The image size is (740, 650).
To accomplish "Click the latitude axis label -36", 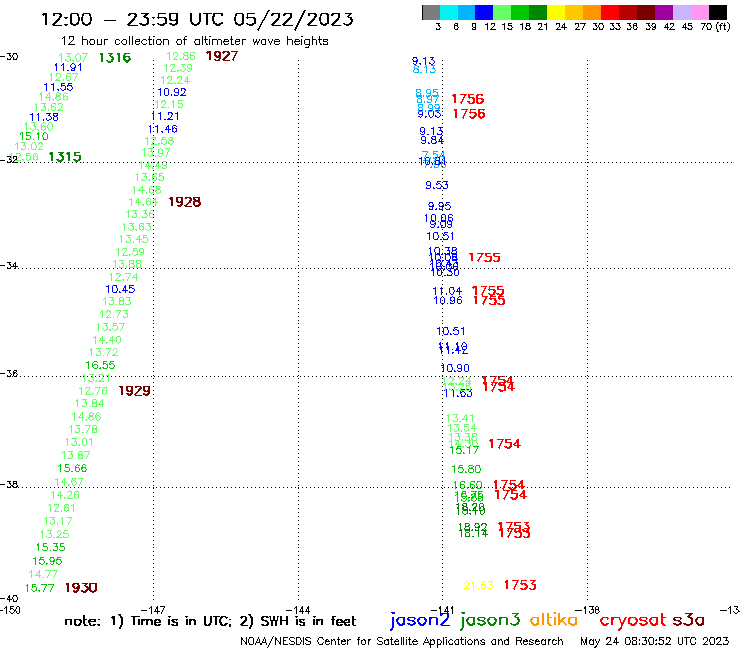I will [9, 373].
